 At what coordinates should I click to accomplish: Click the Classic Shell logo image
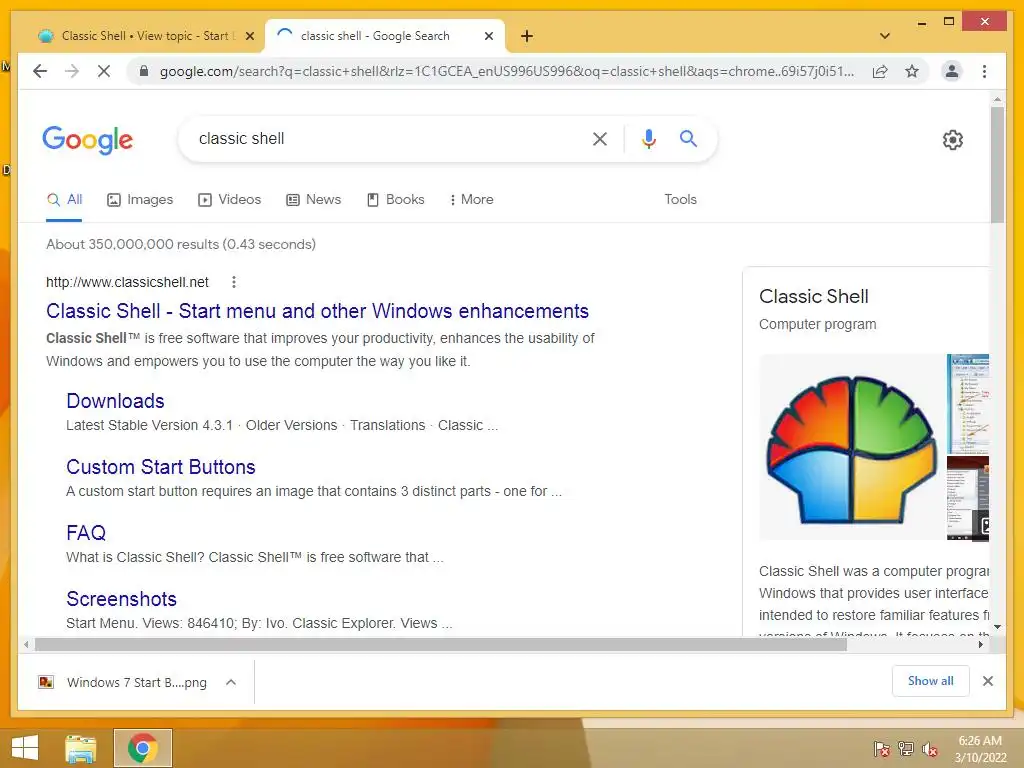(x=852, y=447)
